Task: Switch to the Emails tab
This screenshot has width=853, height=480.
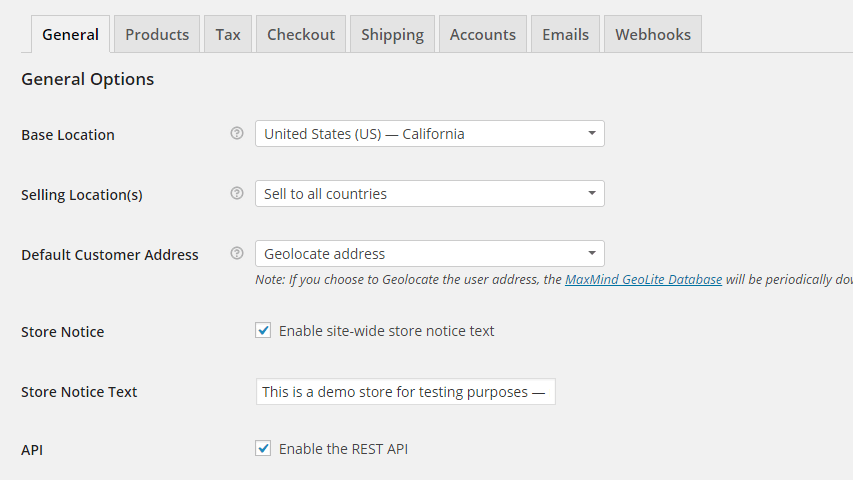Action: pos(566,34)
